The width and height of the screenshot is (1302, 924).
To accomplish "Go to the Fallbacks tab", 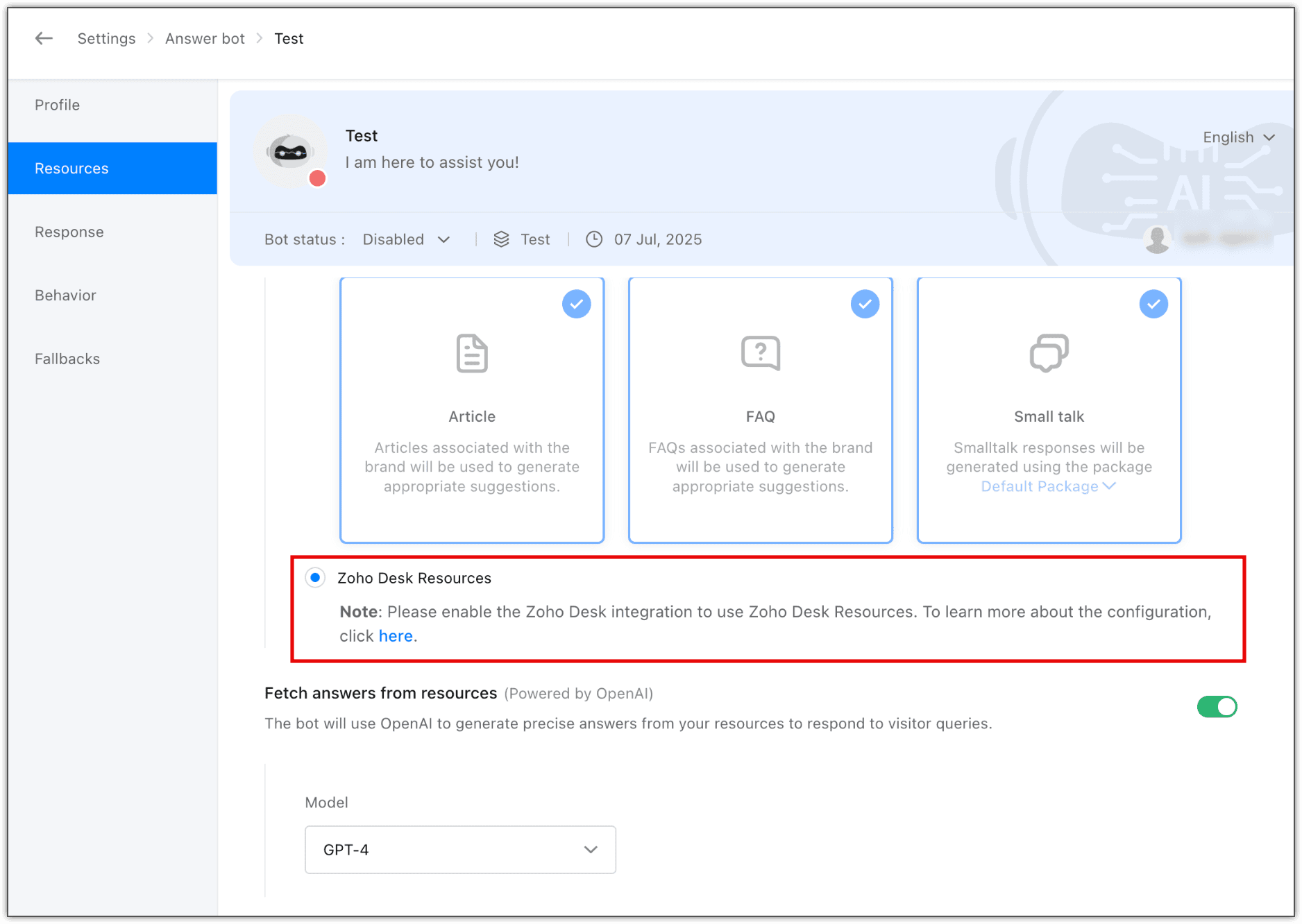I will [x=112, y=359].
